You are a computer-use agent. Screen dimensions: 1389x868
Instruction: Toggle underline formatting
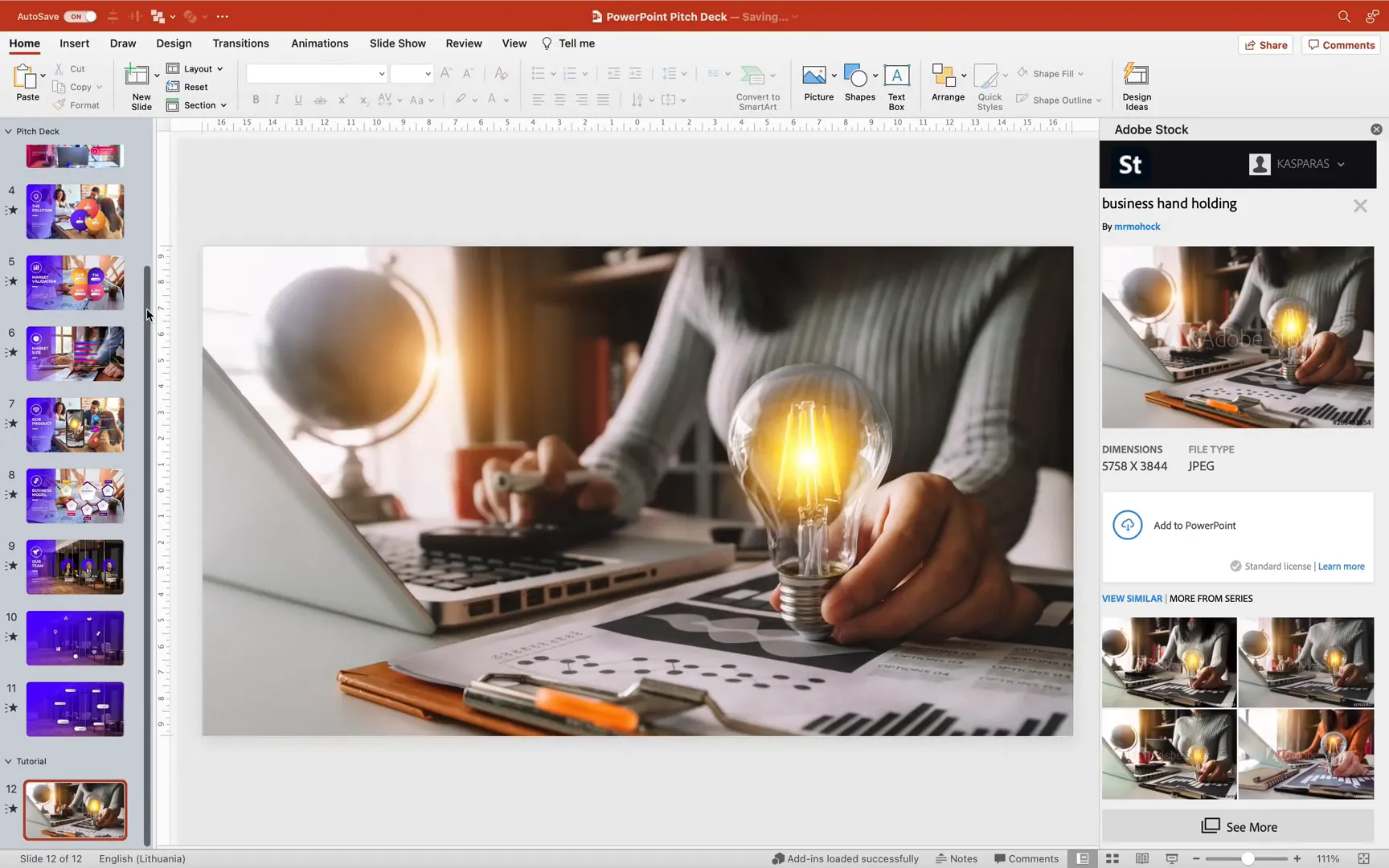tap(298, 100)
